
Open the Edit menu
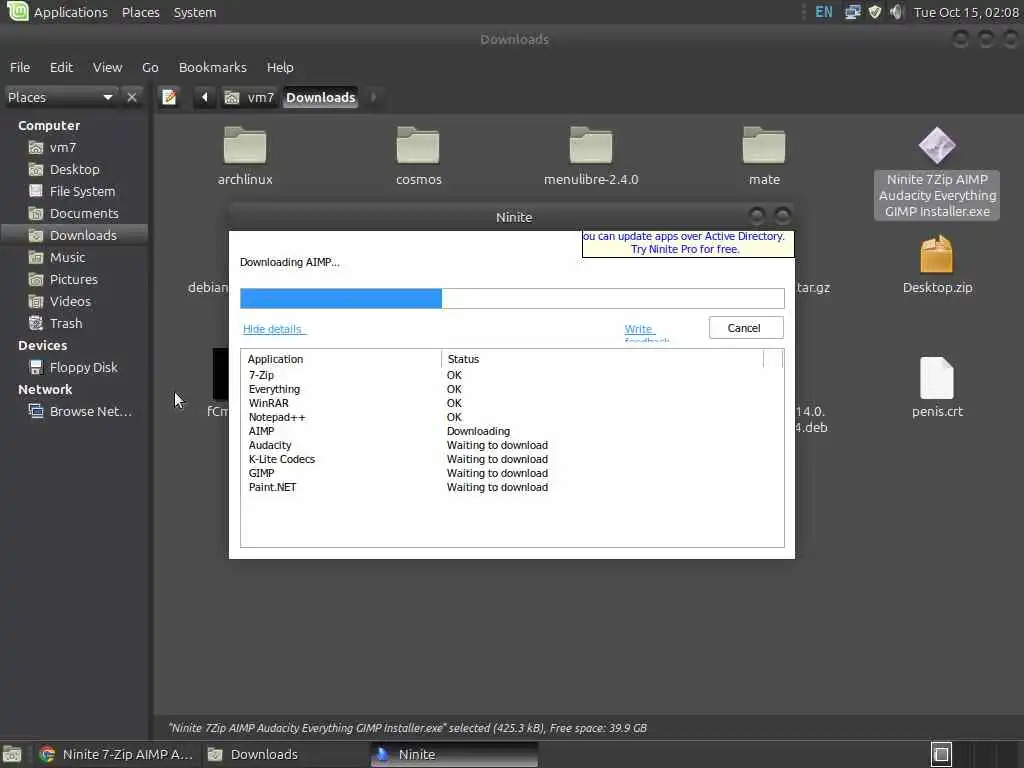[x=61, y=67]
